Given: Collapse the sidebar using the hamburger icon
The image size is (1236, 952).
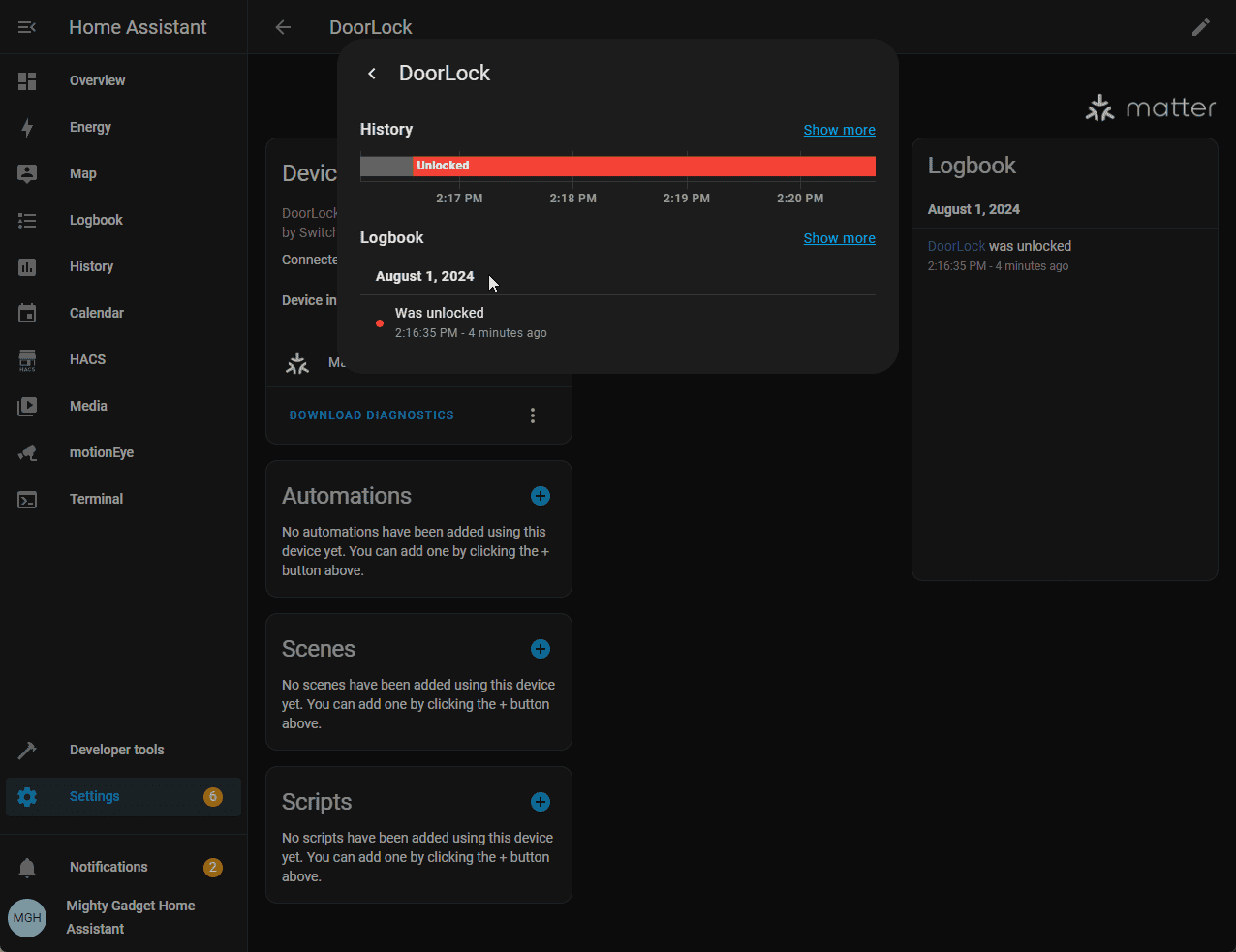Looking at the screenshot, I should point(27,27).
